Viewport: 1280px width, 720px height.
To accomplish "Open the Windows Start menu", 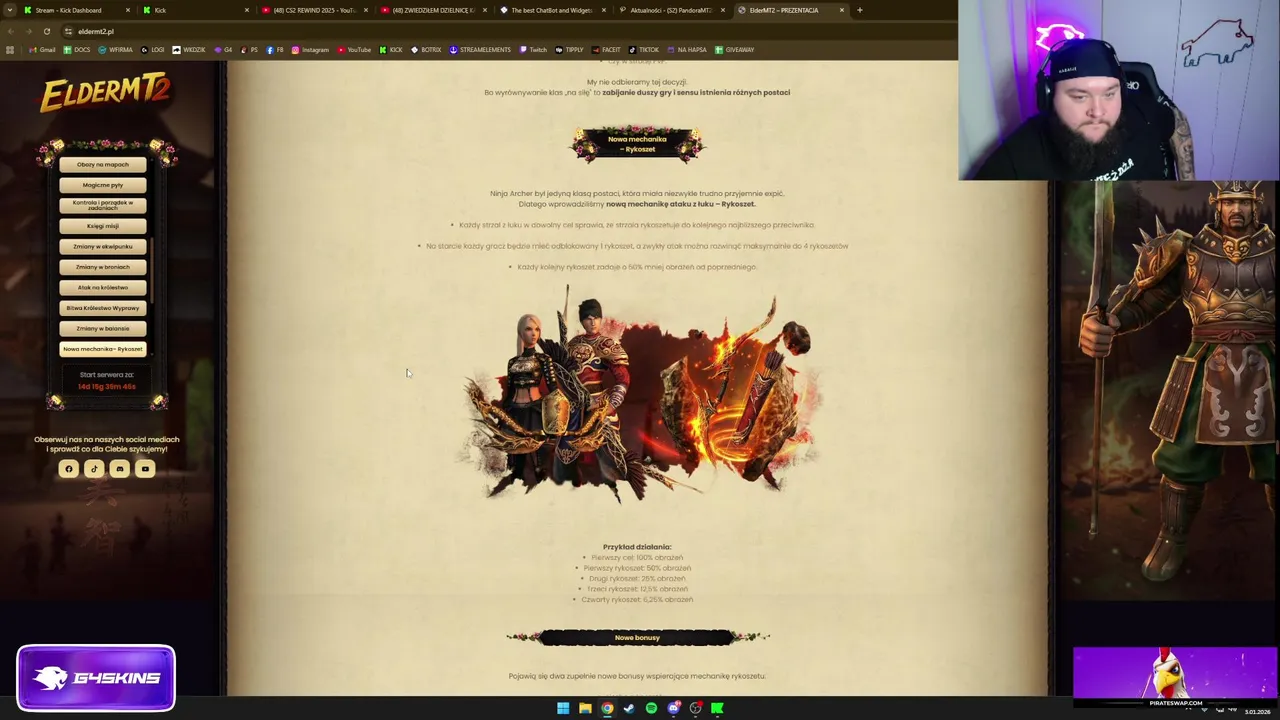I will click(x=563, y=708).
